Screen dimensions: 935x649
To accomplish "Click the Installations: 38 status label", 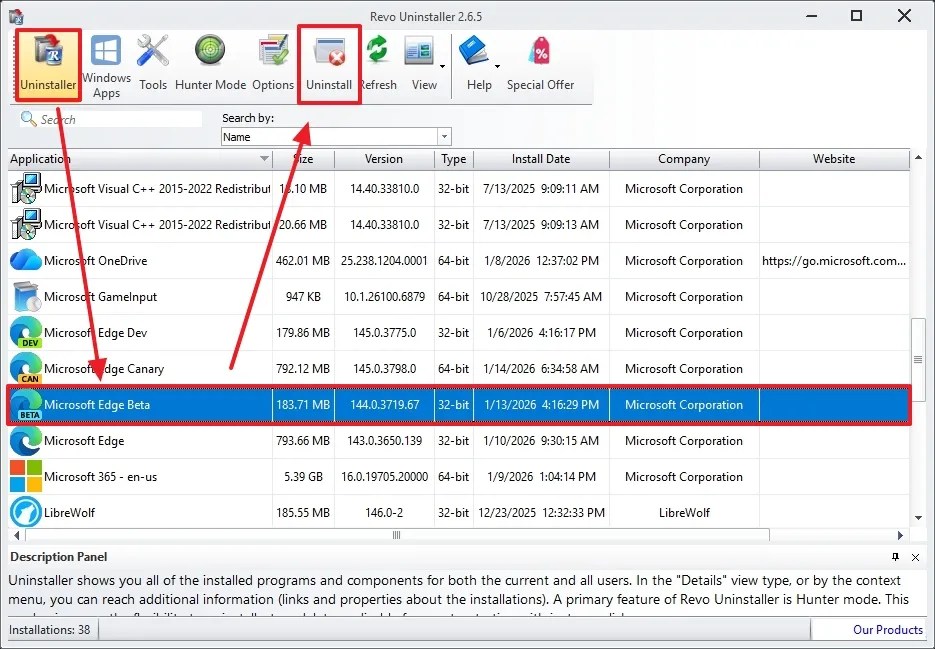I will 50,629.
